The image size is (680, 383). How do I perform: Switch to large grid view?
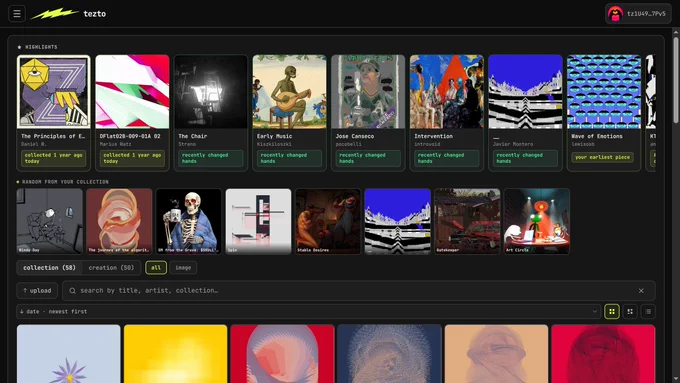[x=611, y=311]
